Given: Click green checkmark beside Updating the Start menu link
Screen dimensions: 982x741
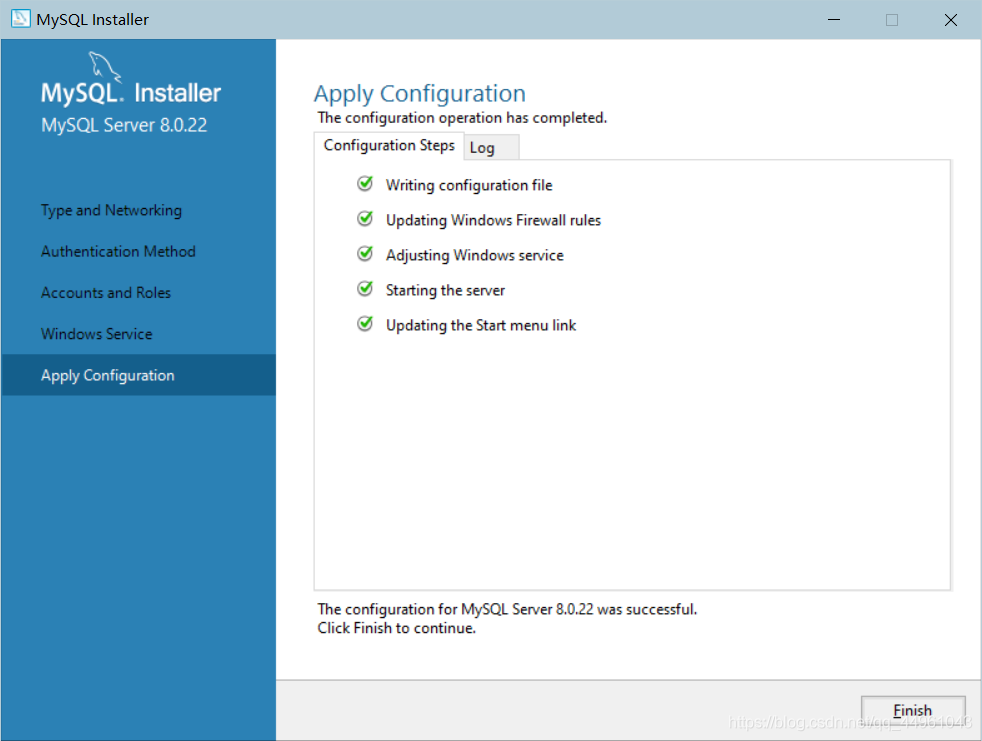Looking at the screenshot, I should pyautogui.click(x=365, y=324).
